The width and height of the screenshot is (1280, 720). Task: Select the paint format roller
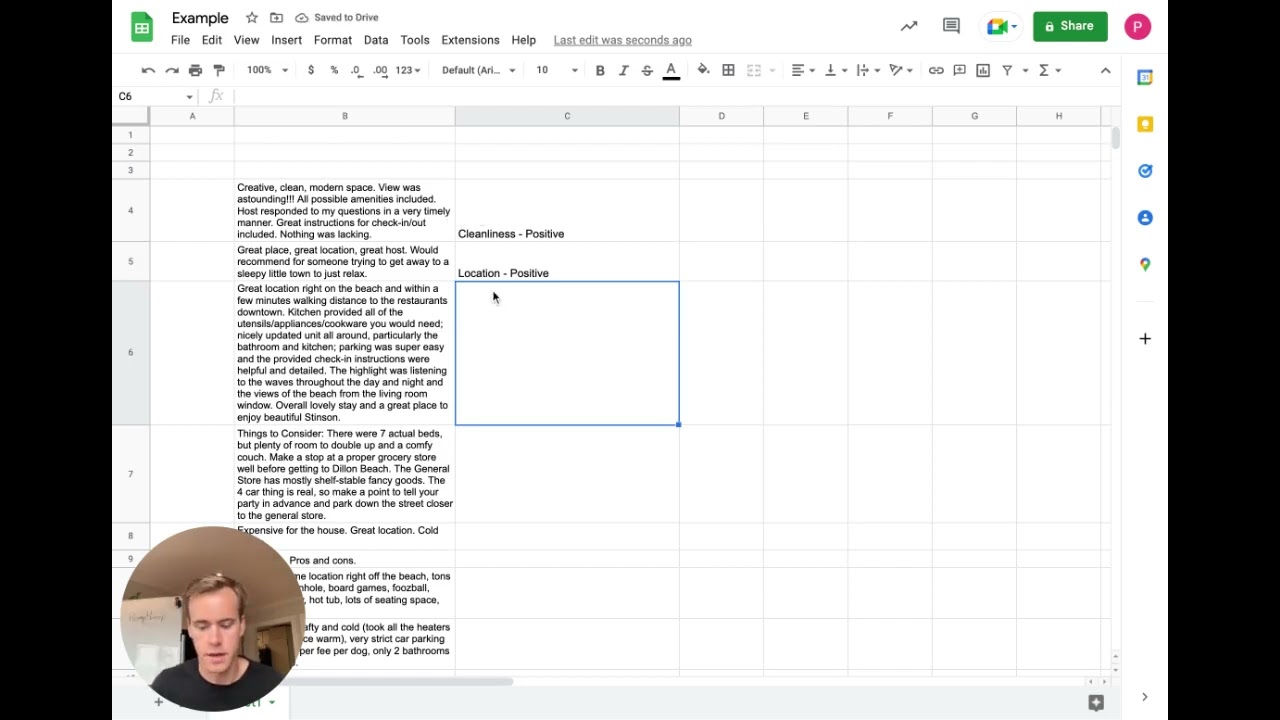[219, 70]
